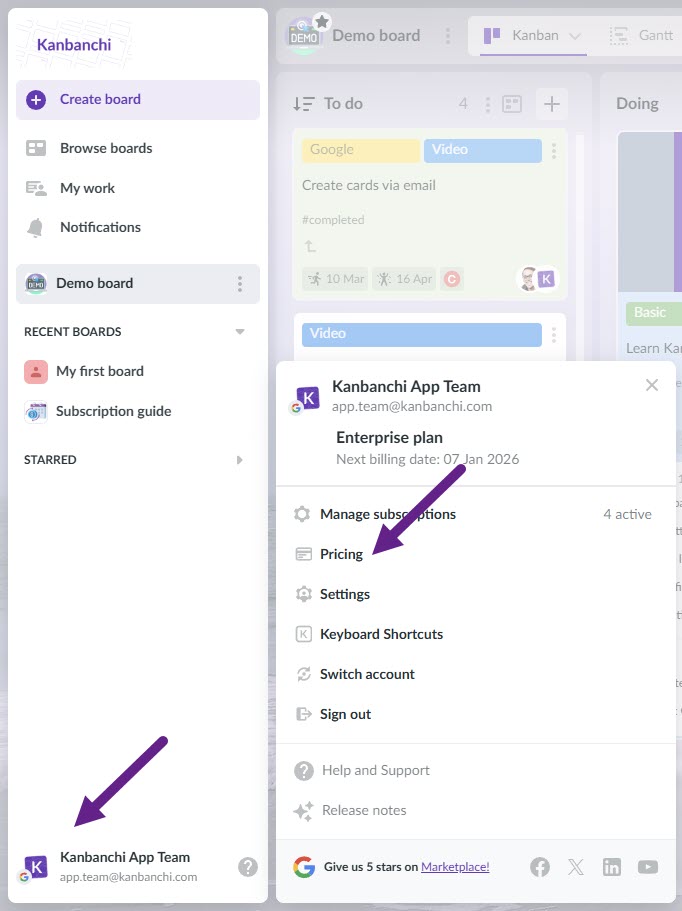682x911 pixels.
Task: Open the Facebook page icon
Action: click(540, 867)
